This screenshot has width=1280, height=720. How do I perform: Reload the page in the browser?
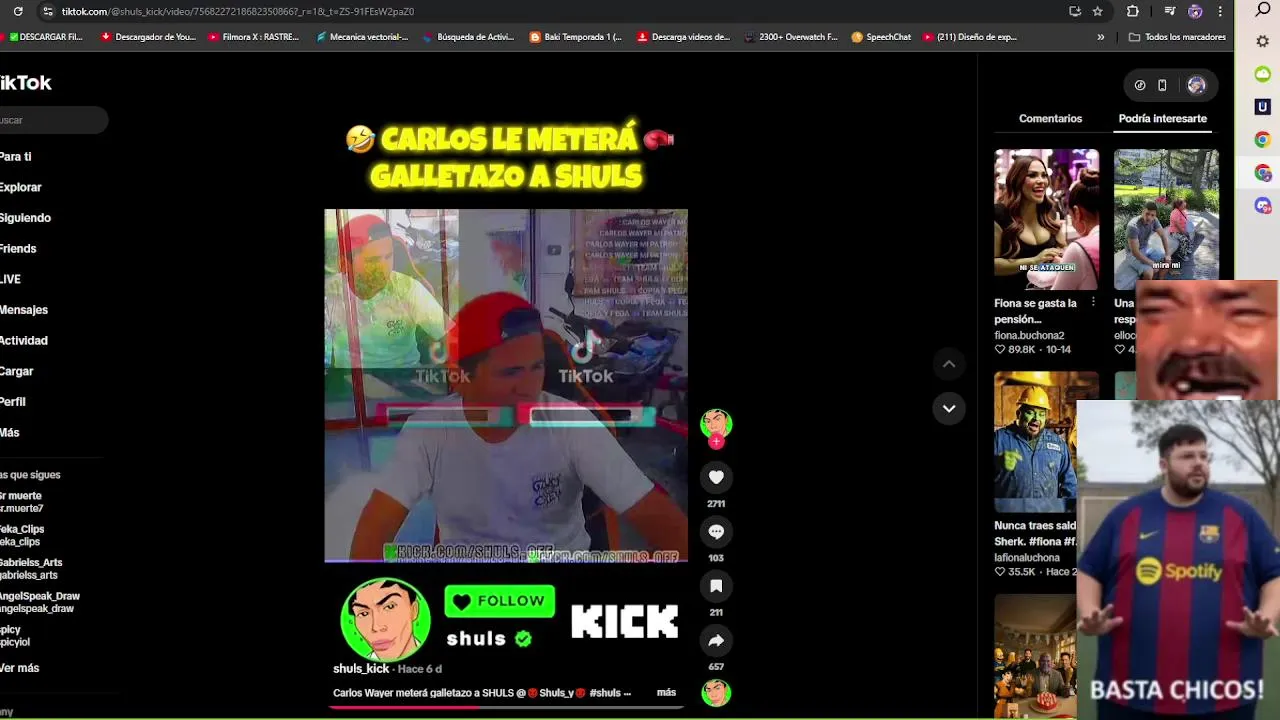coord(18,11)
